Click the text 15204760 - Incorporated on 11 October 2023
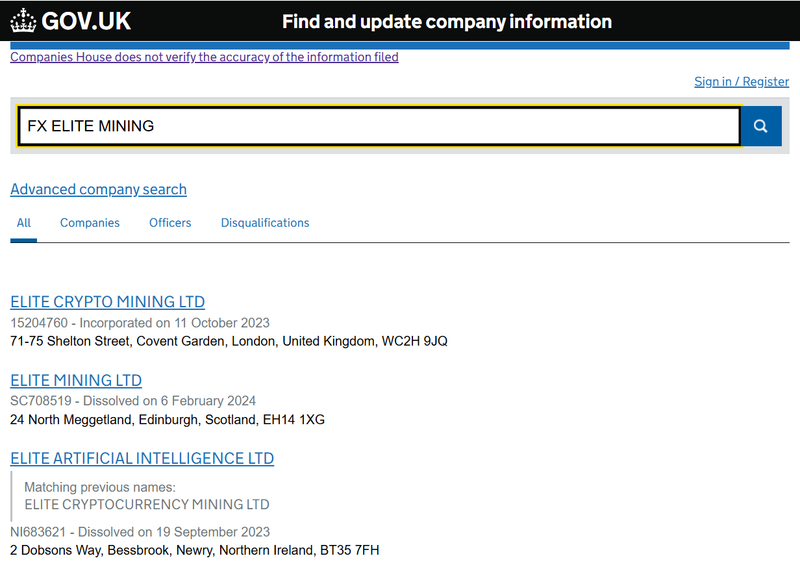Screen dimensions: 800x562 coord(140,323)
